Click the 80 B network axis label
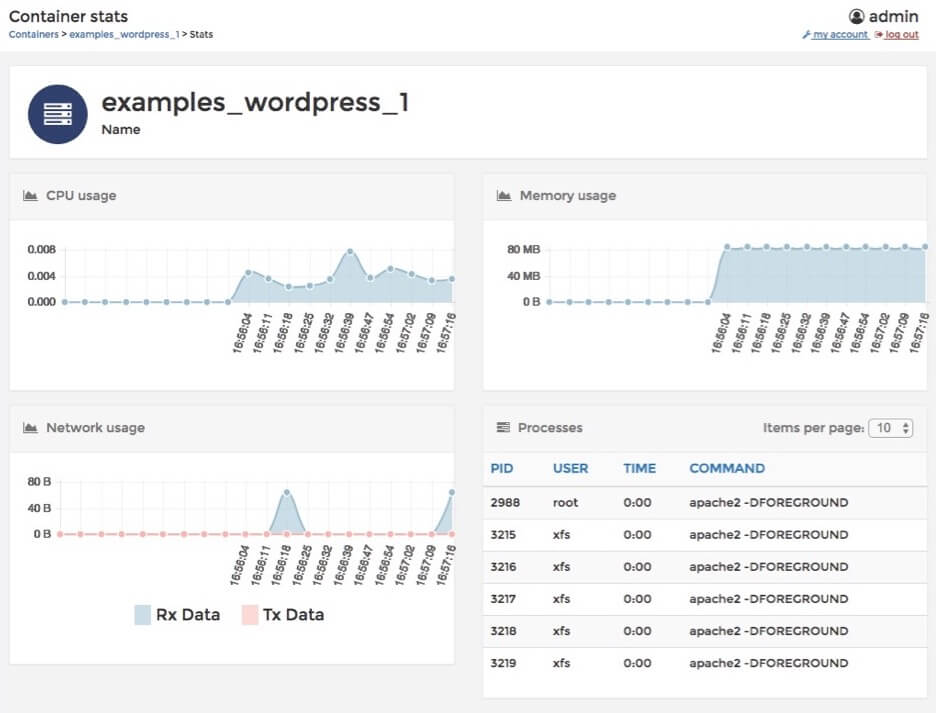936x713 pixels. 39,481
